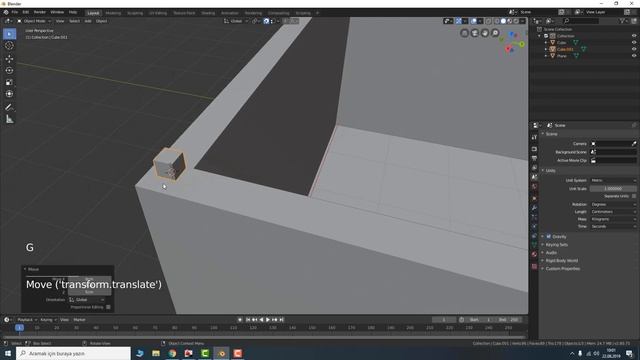Open the Length Centimeters dropdown
Viewport: 640px width, 360px height.
613,212
